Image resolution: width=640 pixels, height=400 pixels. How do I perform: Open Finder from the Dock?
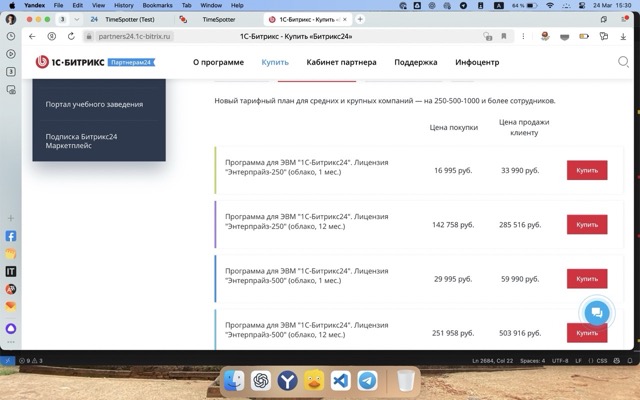[233, 381]
